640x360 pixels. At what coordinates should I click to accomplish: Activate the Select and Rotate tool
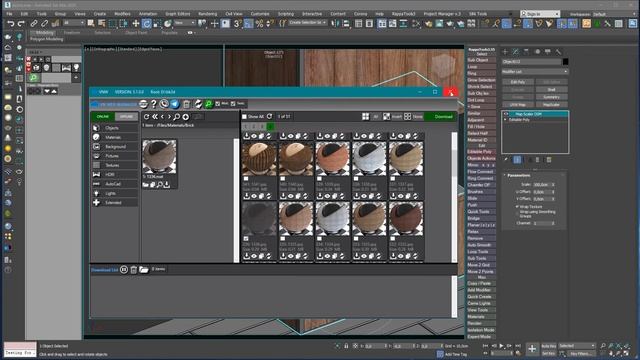coord(146,24)
